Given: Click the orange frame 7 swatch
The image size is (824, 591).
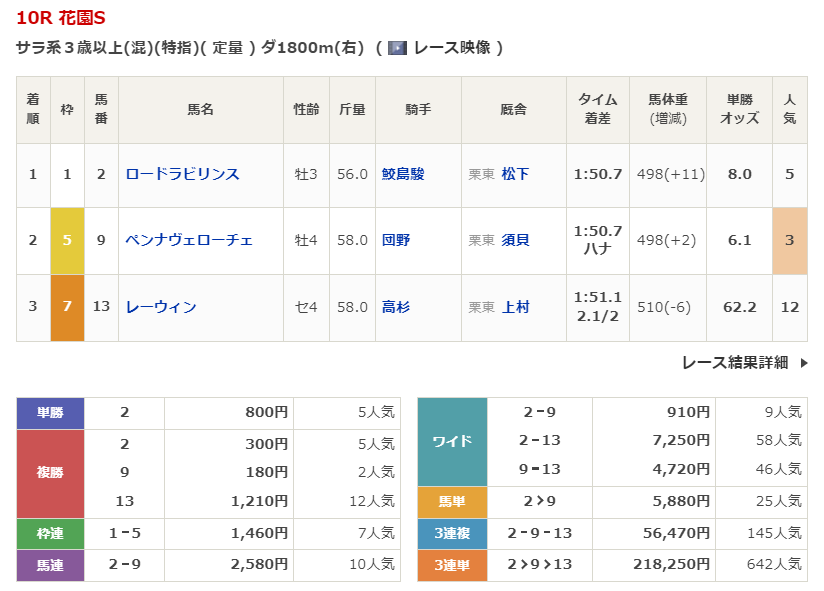Looking at the screenshot, I should (67, 307).
